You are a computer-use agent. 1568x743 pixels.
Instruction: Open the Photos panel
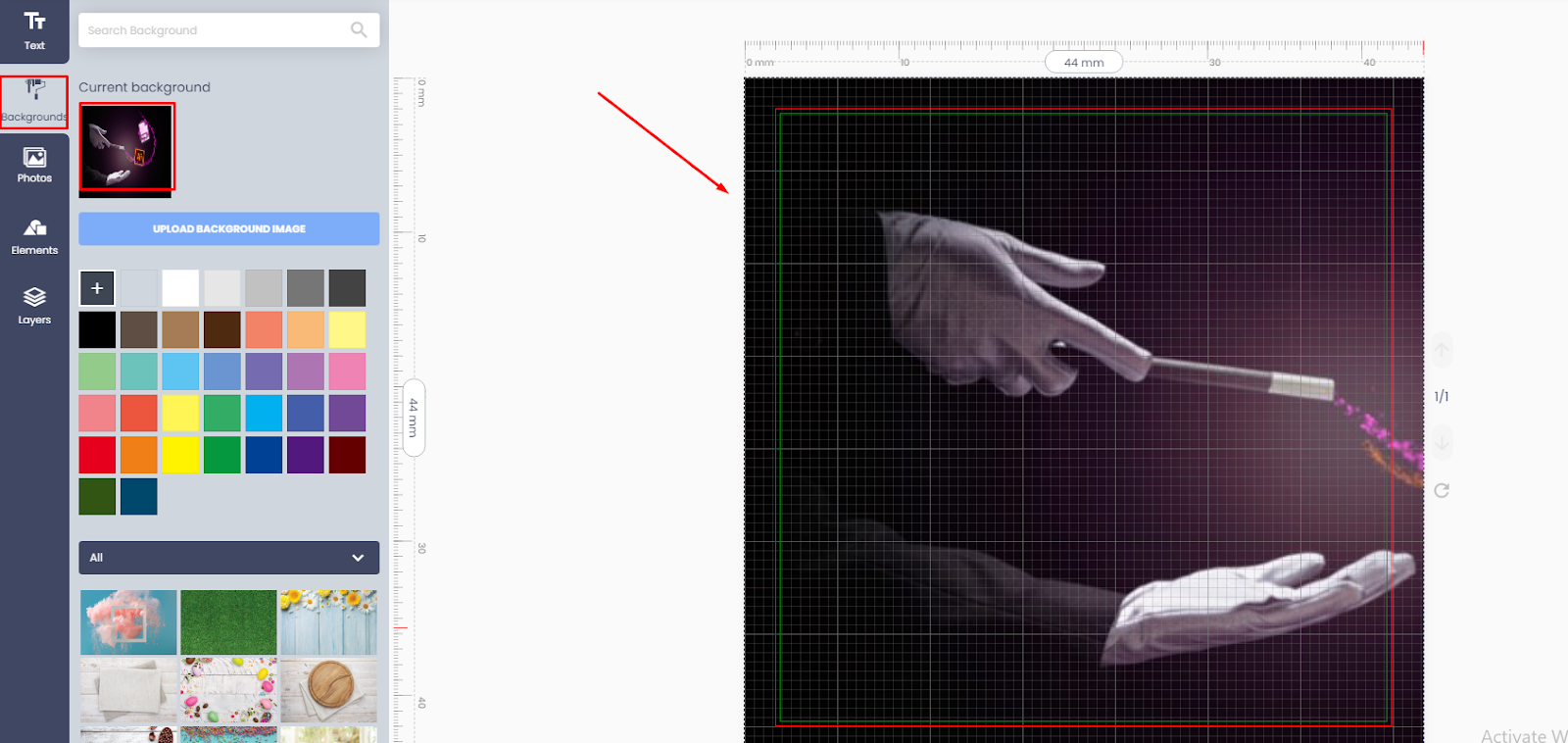34,165
